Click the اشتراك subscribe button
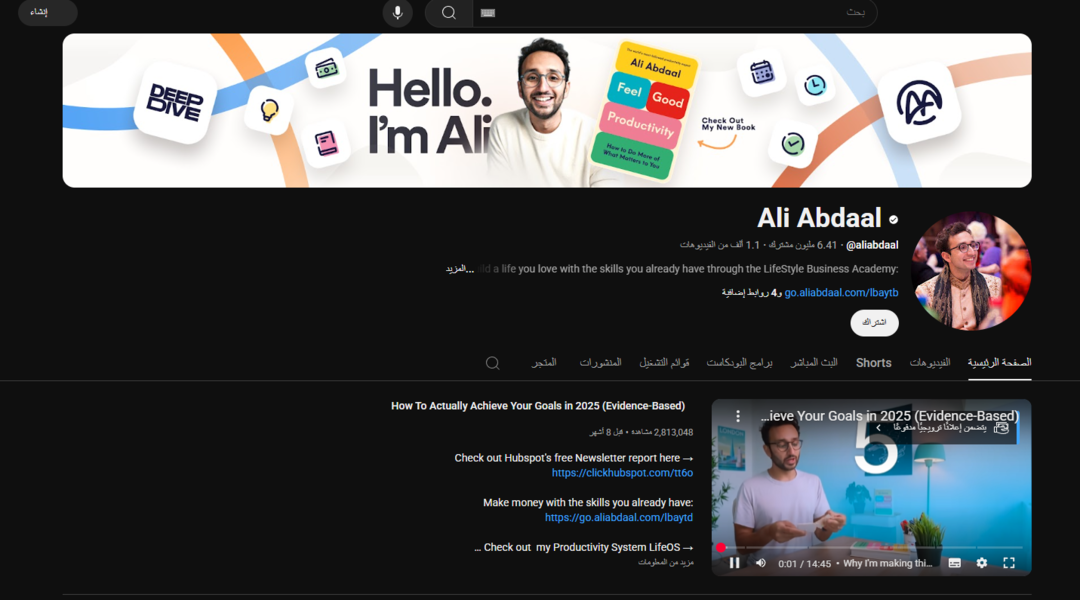1080x600 pixels. pos(874,322)
